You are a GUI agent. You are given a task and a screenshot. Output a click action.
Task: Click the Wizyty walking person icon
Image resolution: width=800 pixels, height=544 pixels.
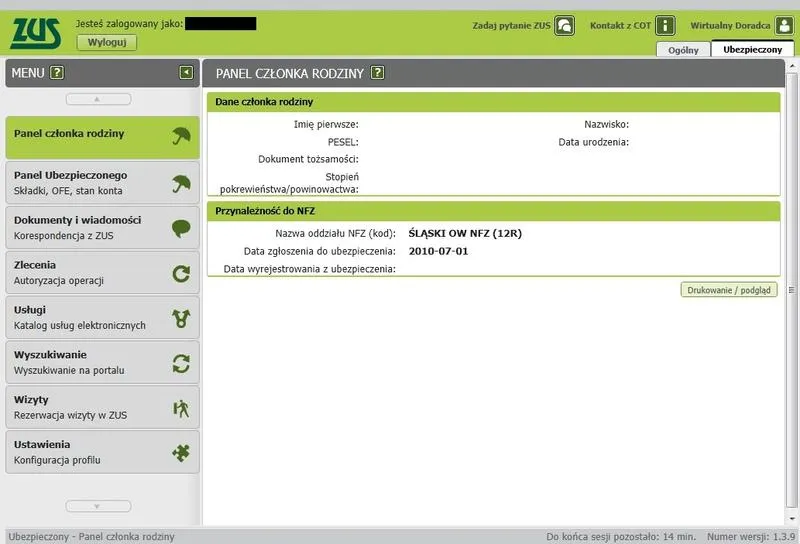[181, 407]
